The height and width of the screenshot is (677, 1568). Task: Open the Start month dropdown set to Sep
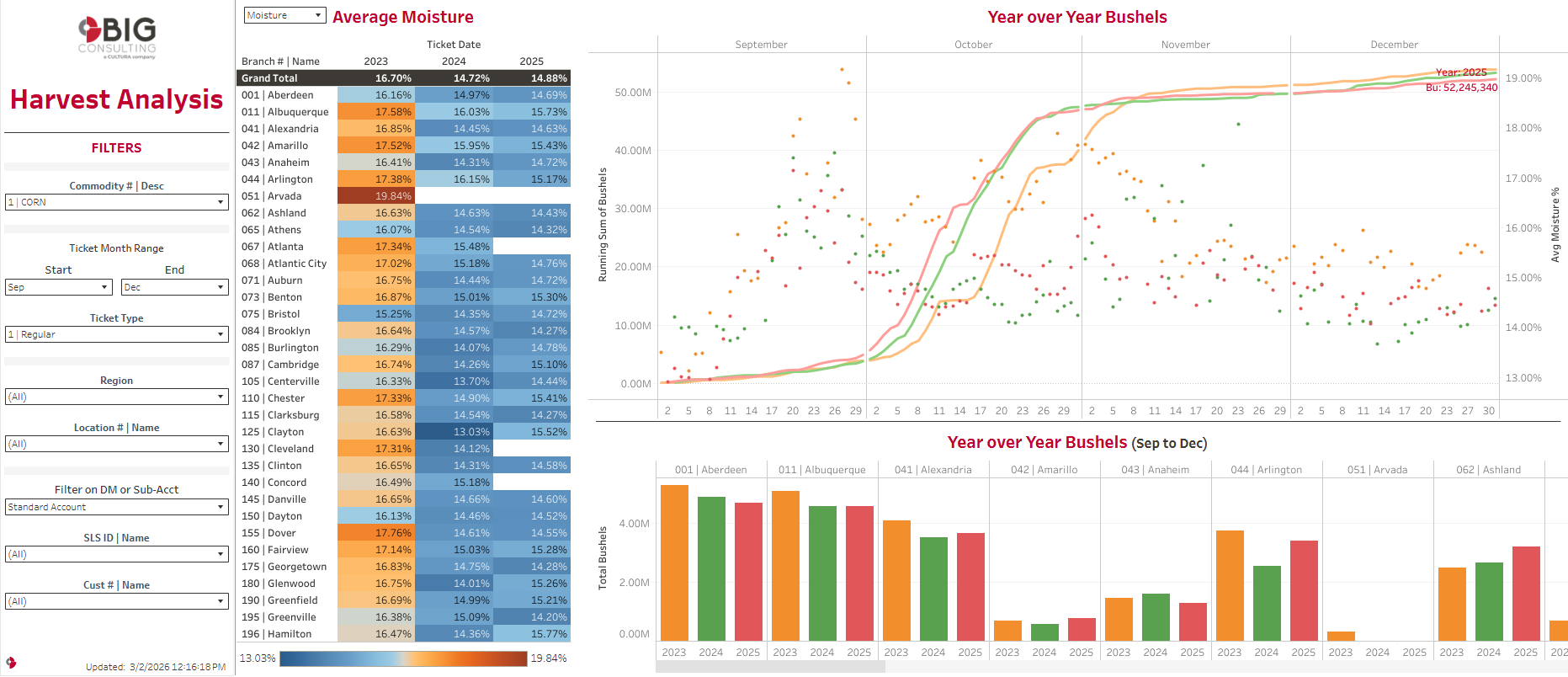58,287
